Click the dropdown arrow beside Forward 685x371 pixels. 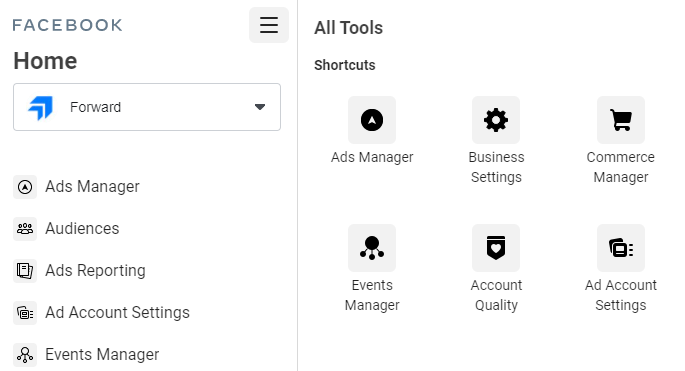(260, 107)
